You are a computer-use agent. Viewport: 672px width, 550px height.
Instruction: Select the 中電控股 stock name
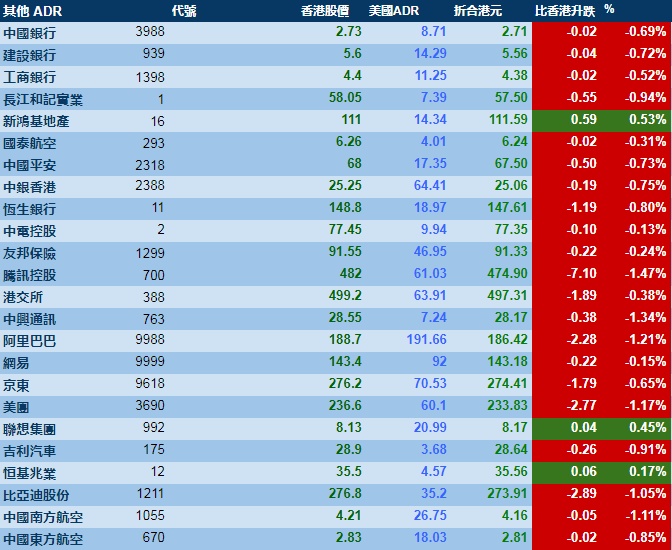click(x=30, y=231)
